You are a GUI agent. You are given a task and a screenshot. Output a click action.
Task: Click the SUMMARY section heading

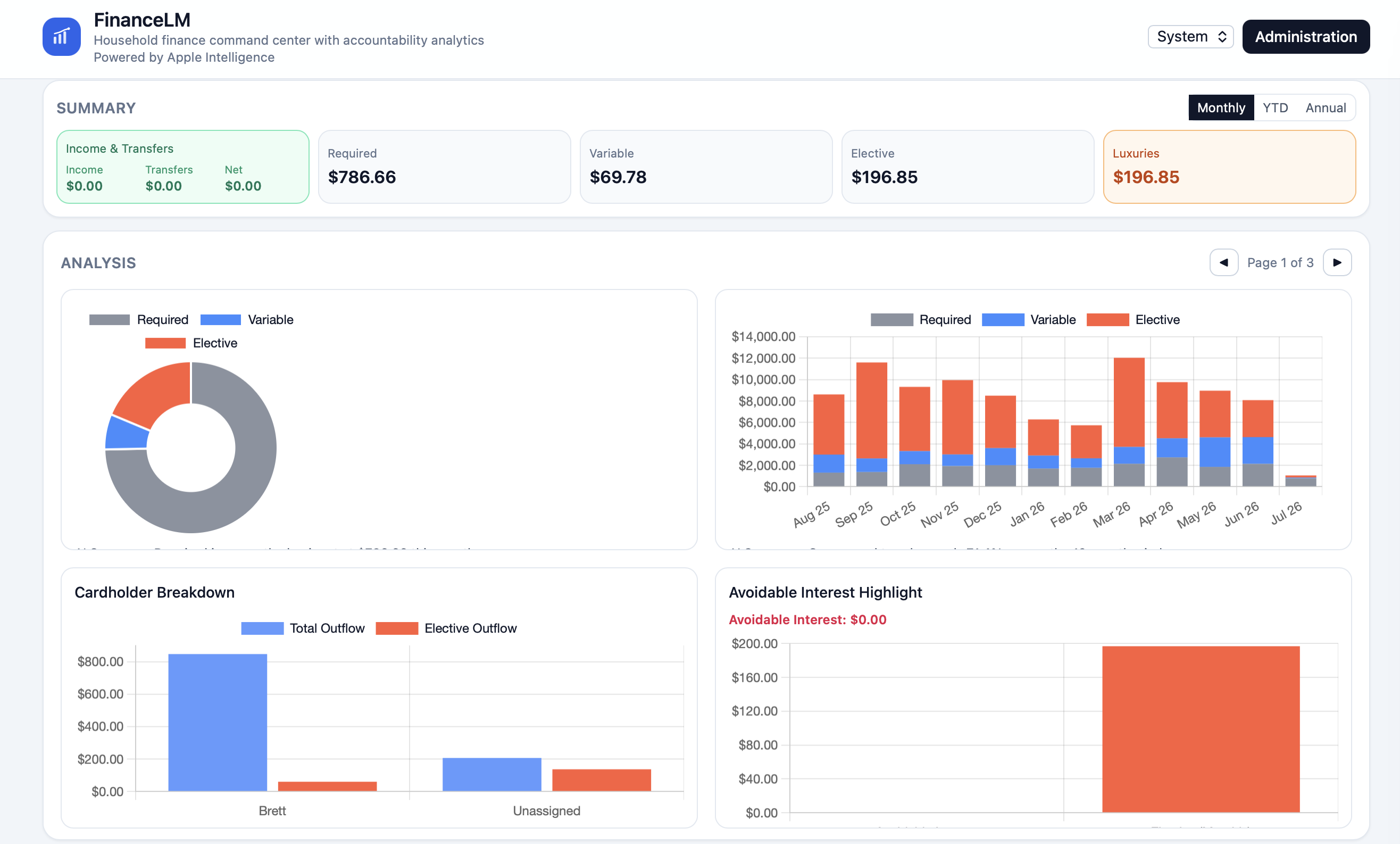[96, 108]
